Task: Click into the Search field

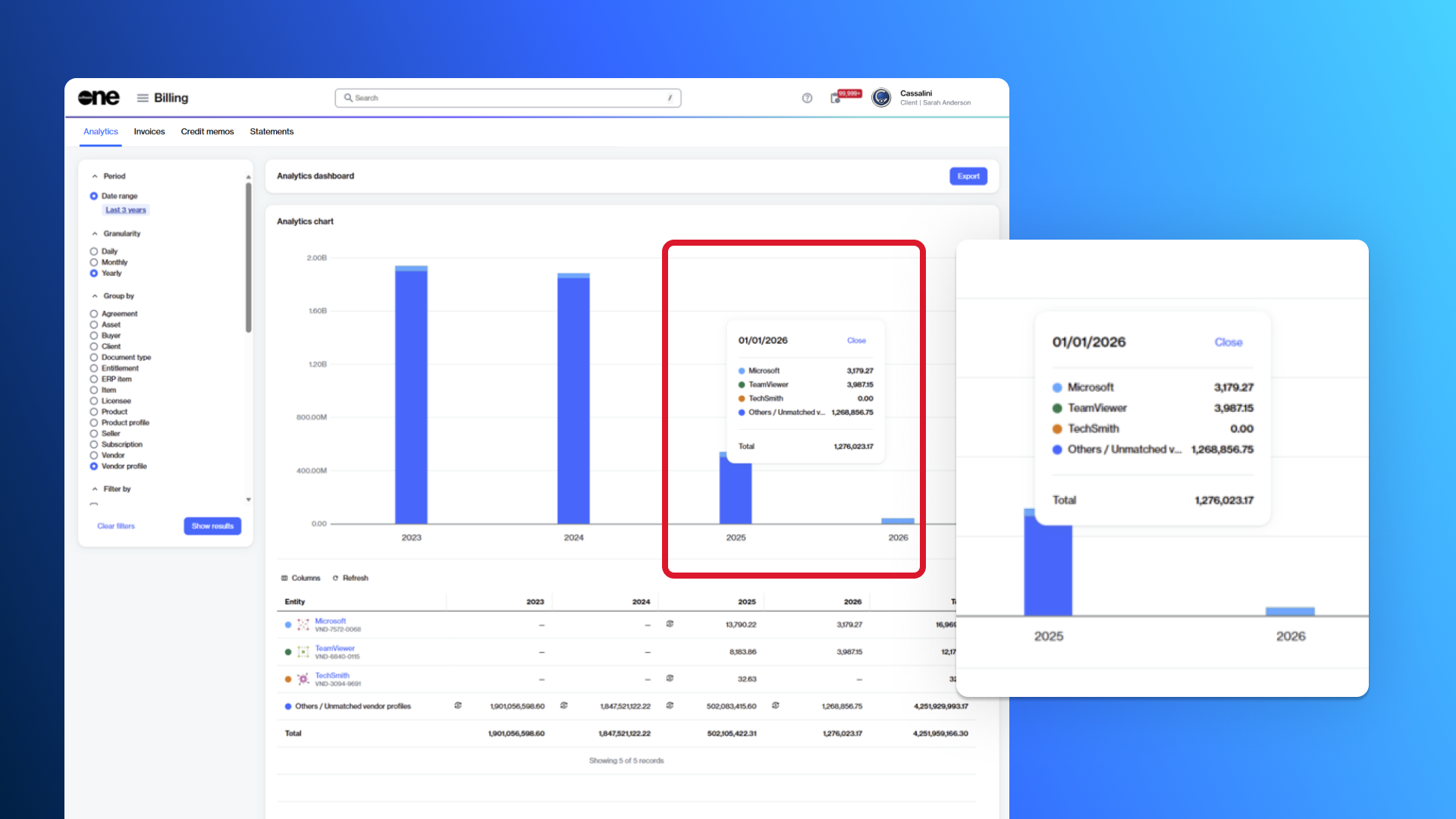Action: (508, 98)
